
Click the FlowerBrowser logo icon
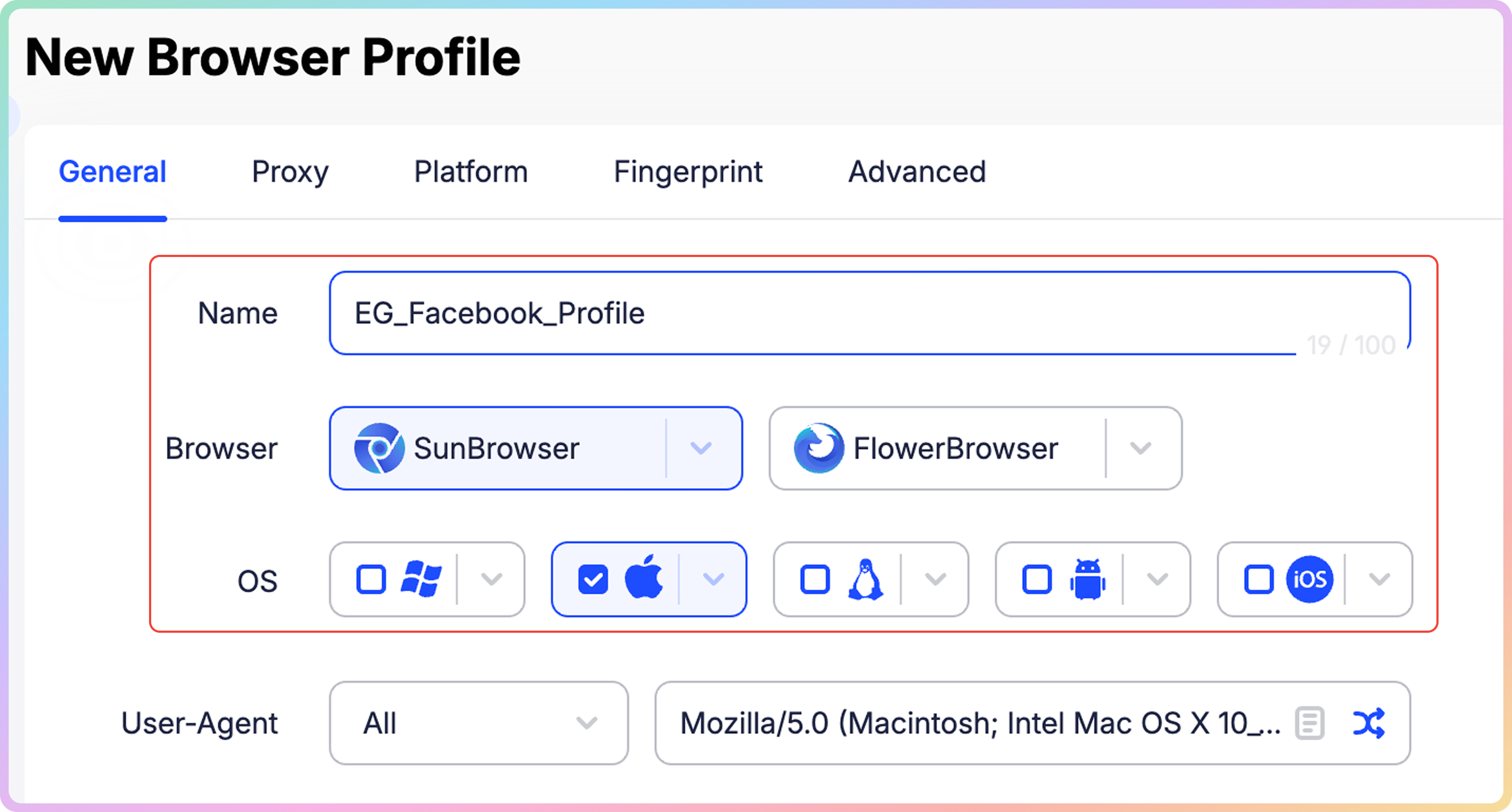(x=819, y=448)
